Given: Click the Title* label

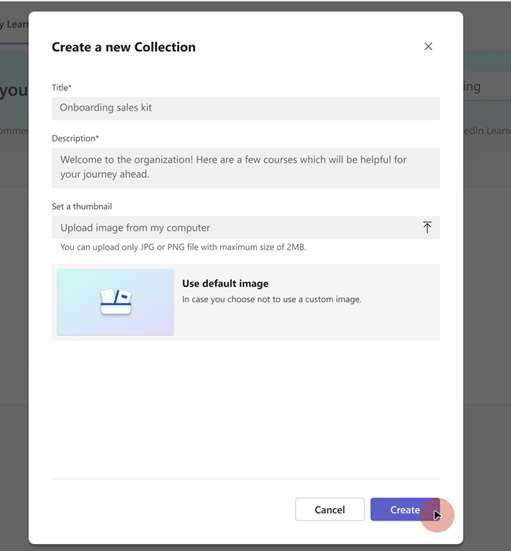Looking at the screenshot, I should (x=62, y=87).
